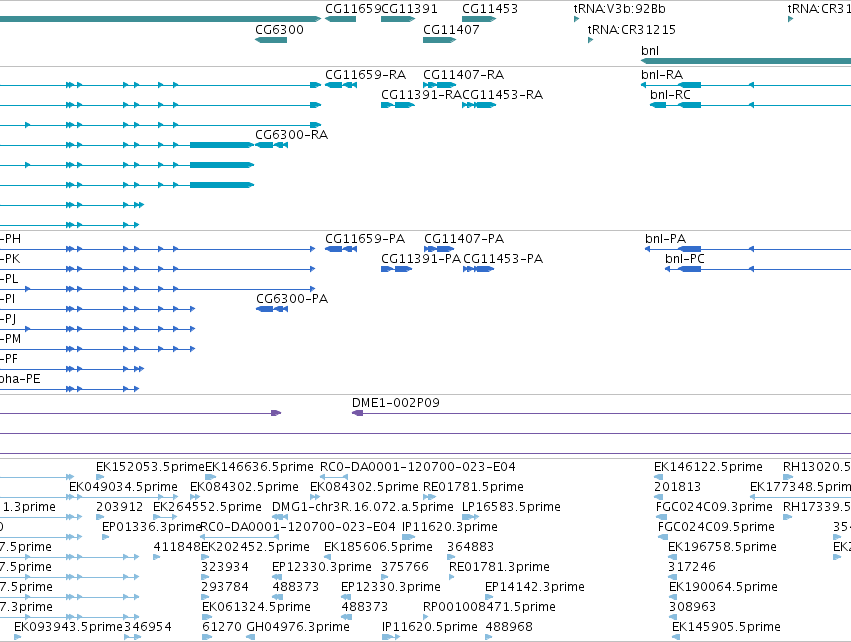Image resolution: width=851 pixels, height=642 pixels.
Task: Click the tRNA:V3b:92Bb label
Action: click(x=619, y=9)
